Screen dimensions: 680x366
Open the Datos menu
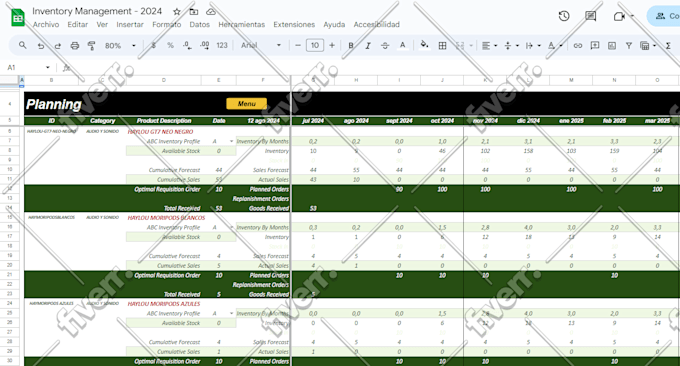199,25
